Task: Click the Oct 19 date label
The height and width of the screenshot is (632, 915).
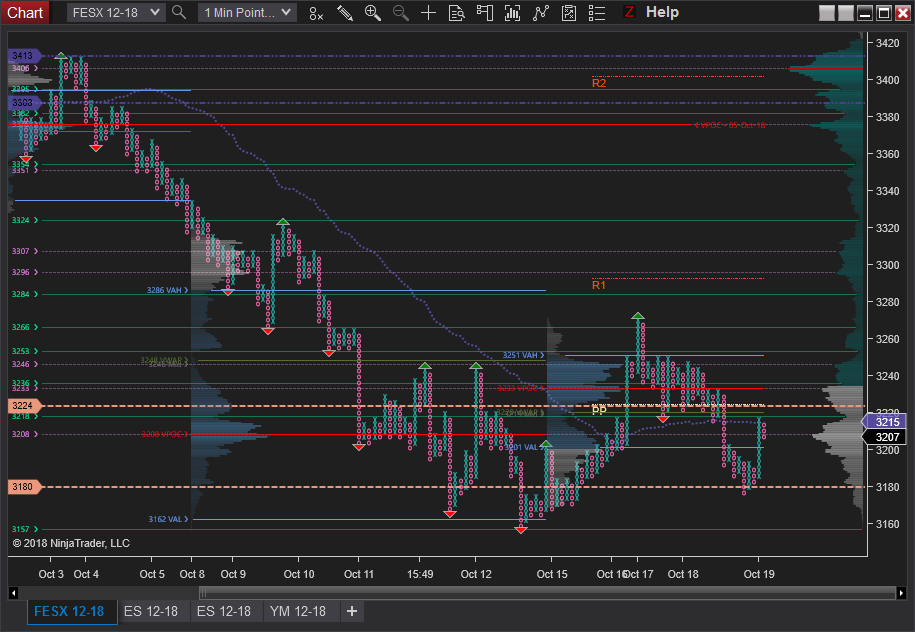Action: click(x=759, y=574)
